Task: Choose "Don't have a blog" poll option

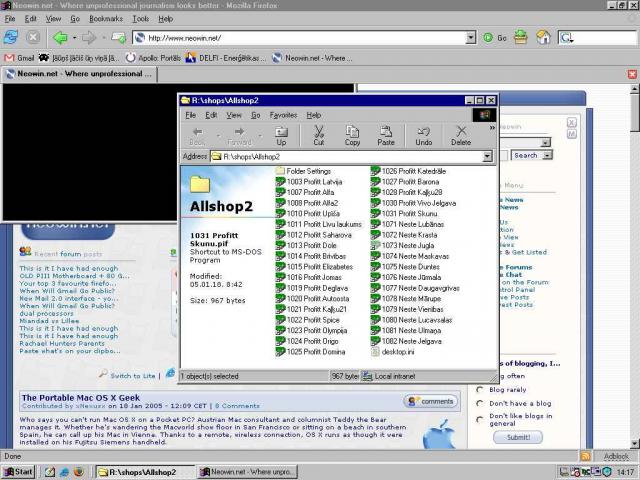Action: point(481,403)
